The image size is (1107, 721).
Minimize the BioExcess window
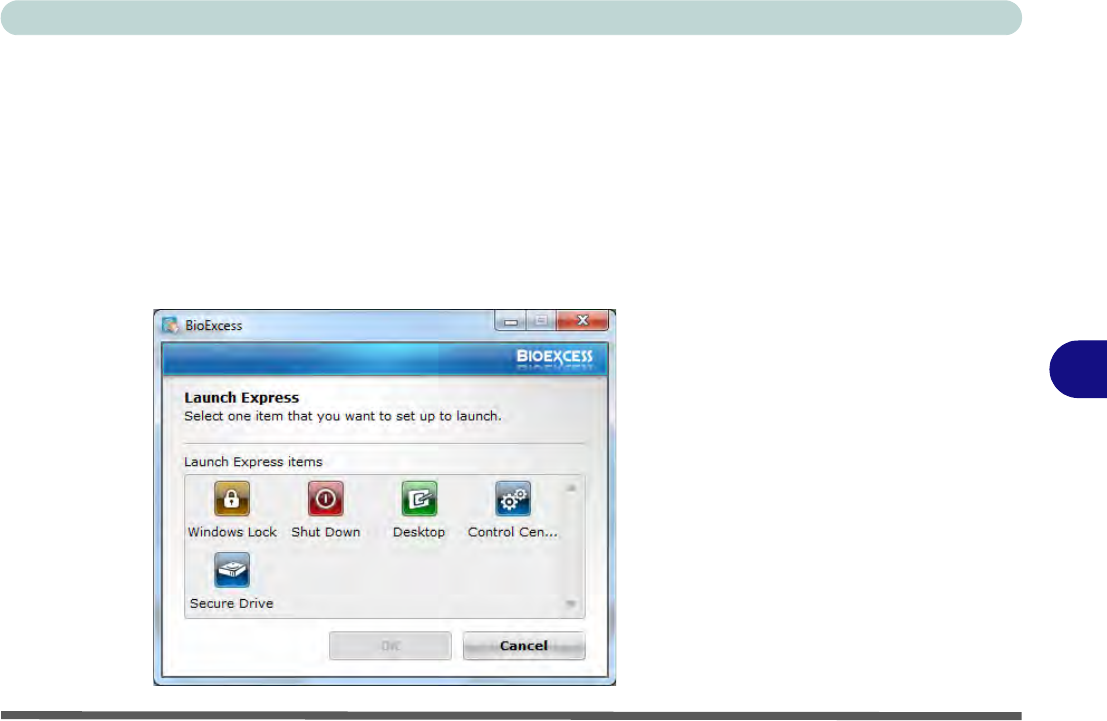[x=510, y=321]
